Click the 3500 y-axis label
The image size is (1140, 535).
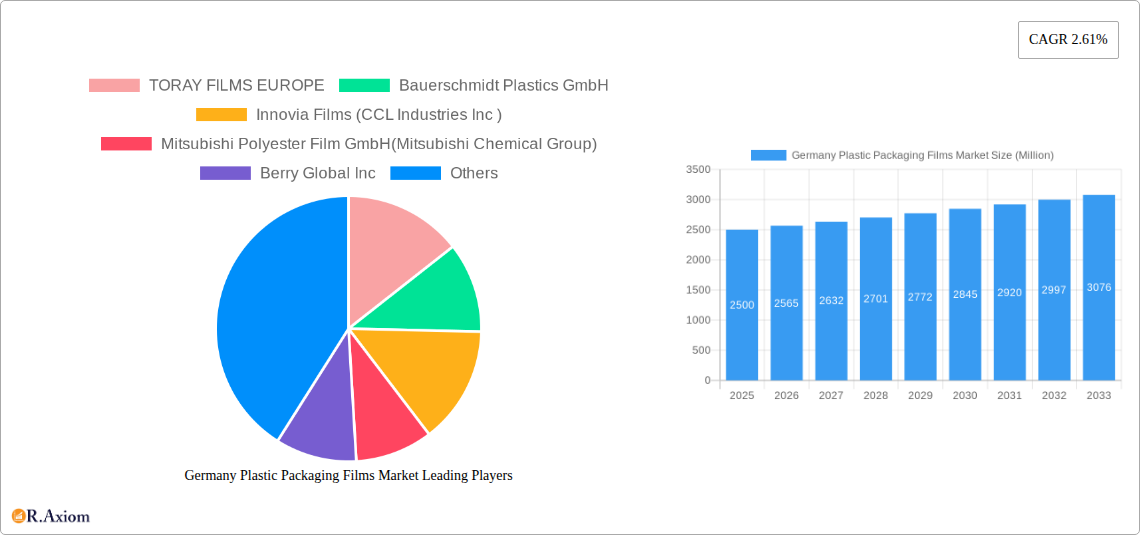698,169
